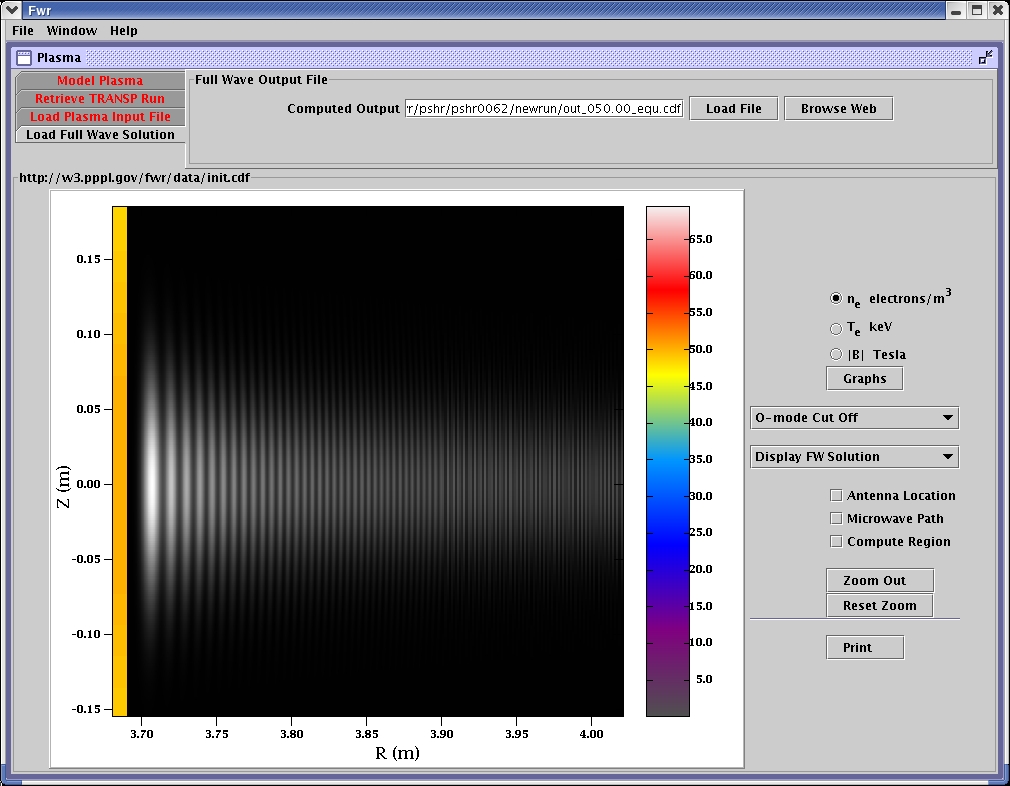Open the Display FW Solution dropdown
This screenshot has height=786, width=1010.
(x=854, y=457)
